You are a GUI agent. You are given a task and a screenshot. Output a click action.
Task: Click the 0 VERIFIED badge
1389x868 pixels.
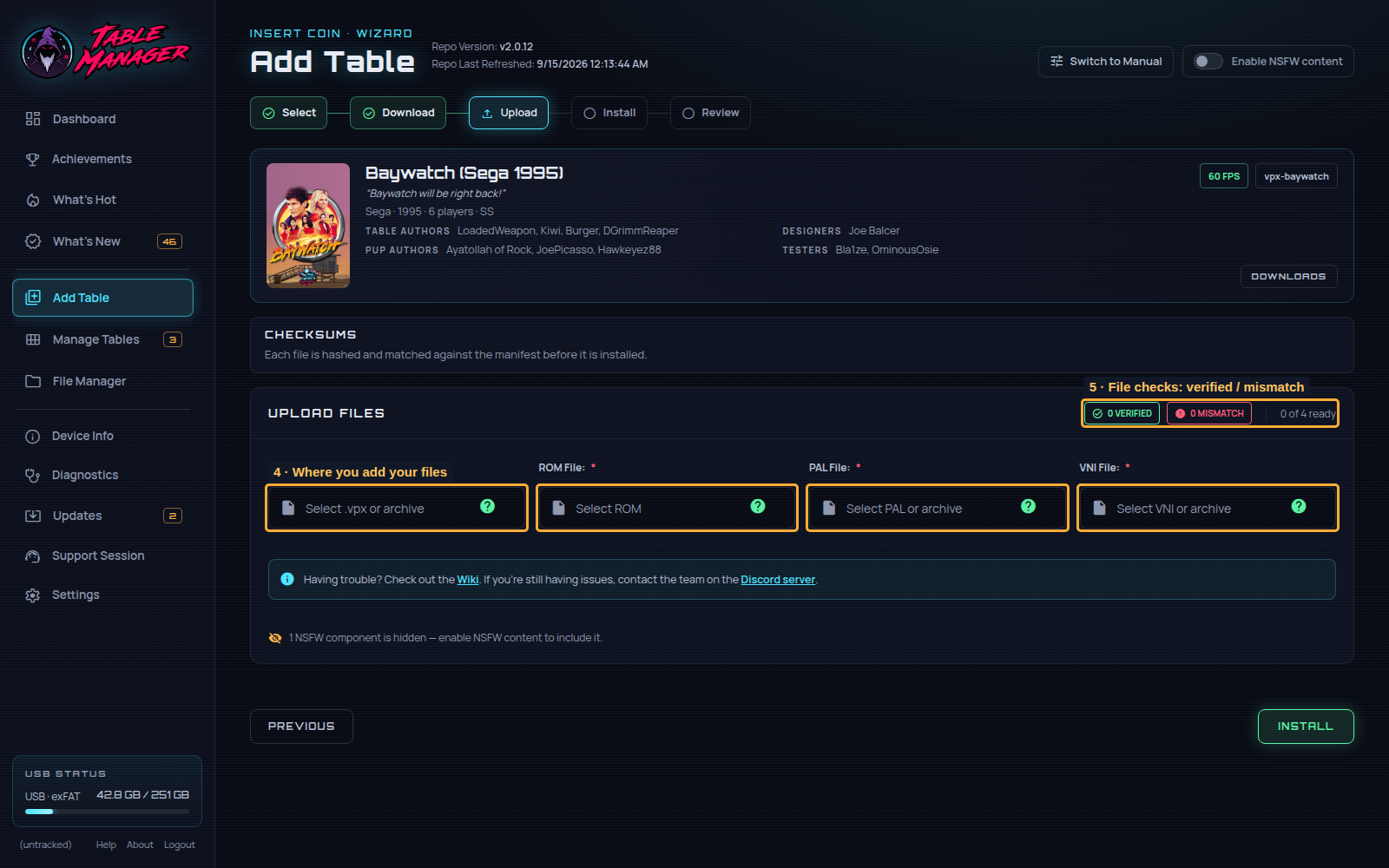(x=1122, y=414)
